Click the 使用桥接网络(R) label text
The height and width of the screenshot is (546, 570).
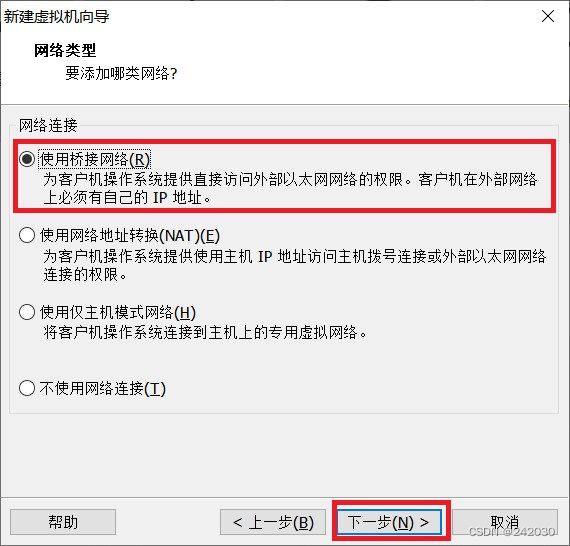(x=95, y=159)
